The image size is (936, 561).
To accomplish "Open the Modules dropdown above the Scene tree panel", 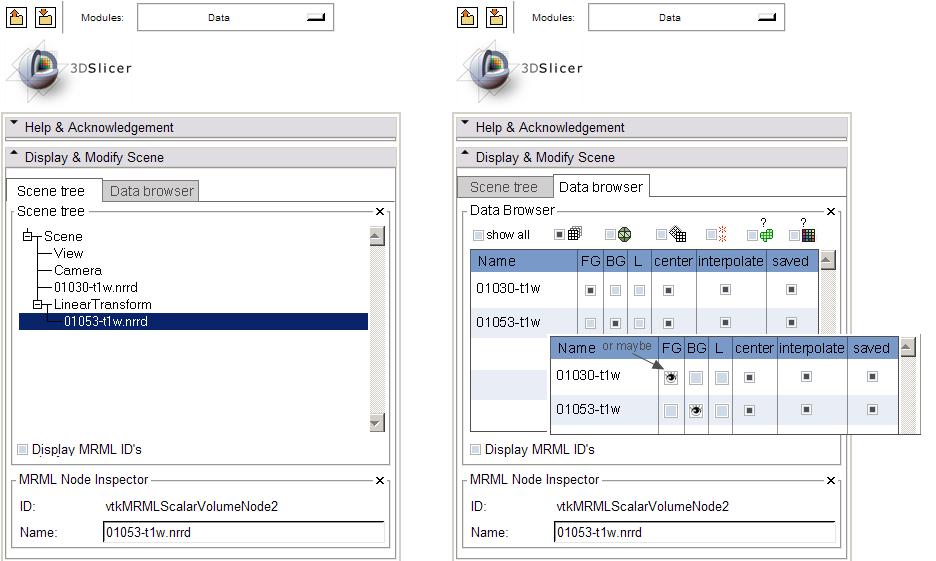I will pyautogui.click(x=234, y=17).
